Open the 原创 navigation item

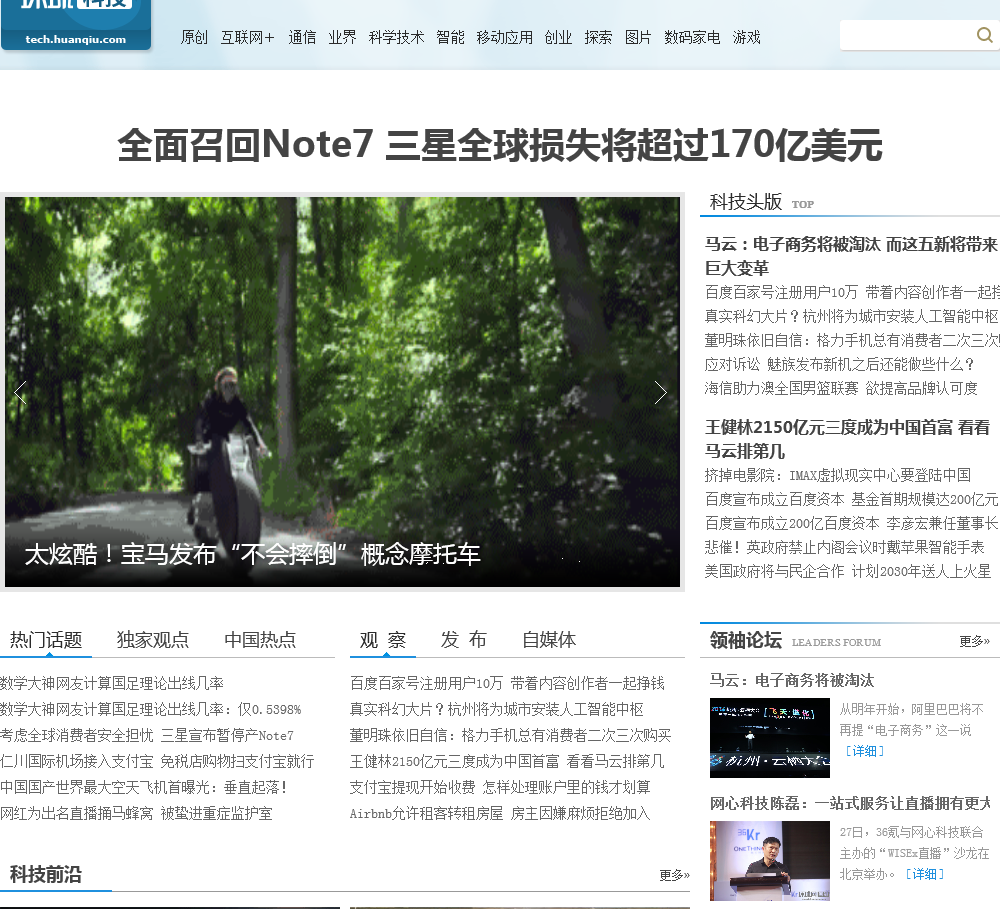194,38
